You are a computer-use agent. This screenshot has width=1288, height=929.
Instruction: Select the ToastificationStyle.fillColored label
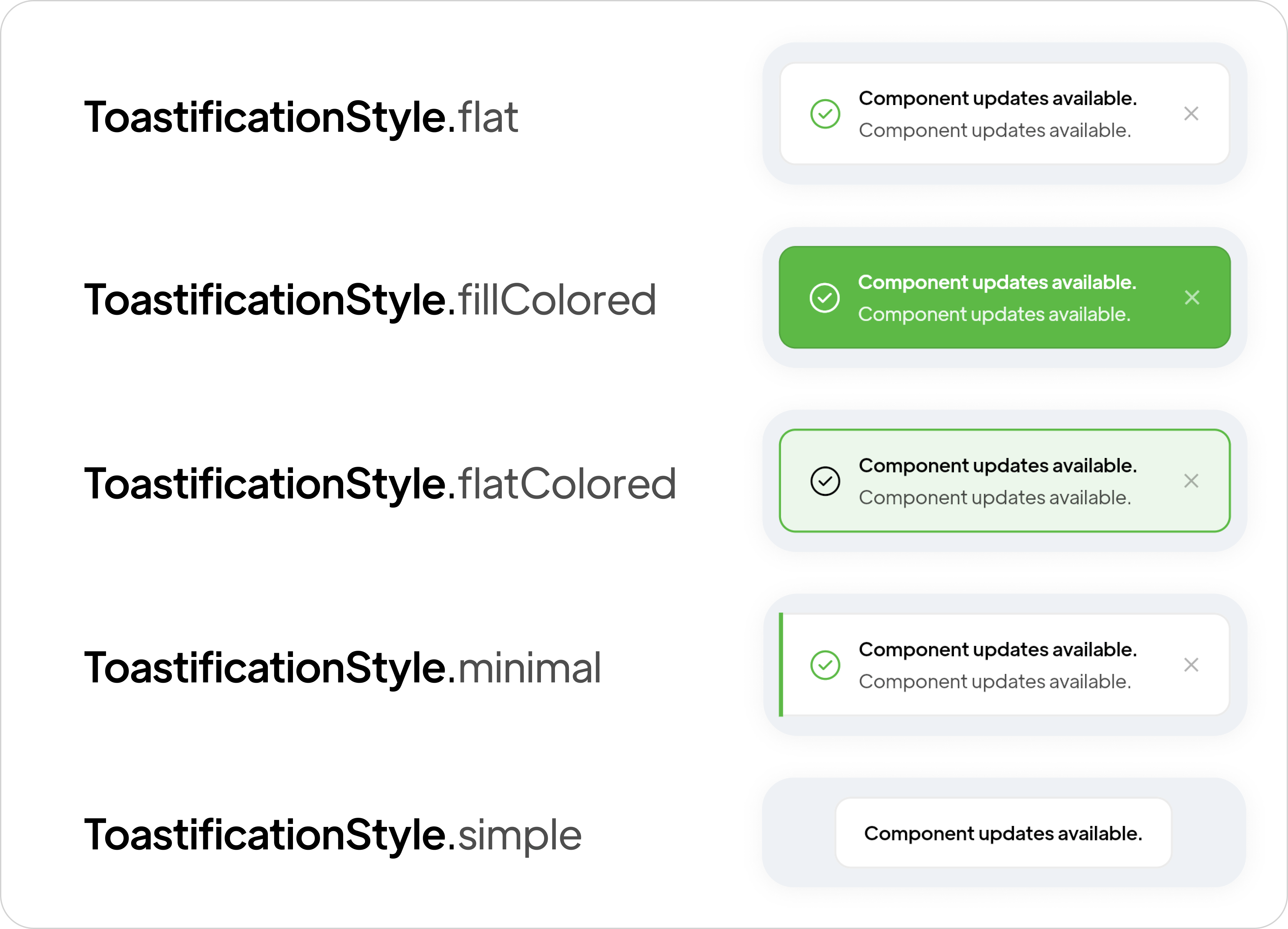click(370, 300)
